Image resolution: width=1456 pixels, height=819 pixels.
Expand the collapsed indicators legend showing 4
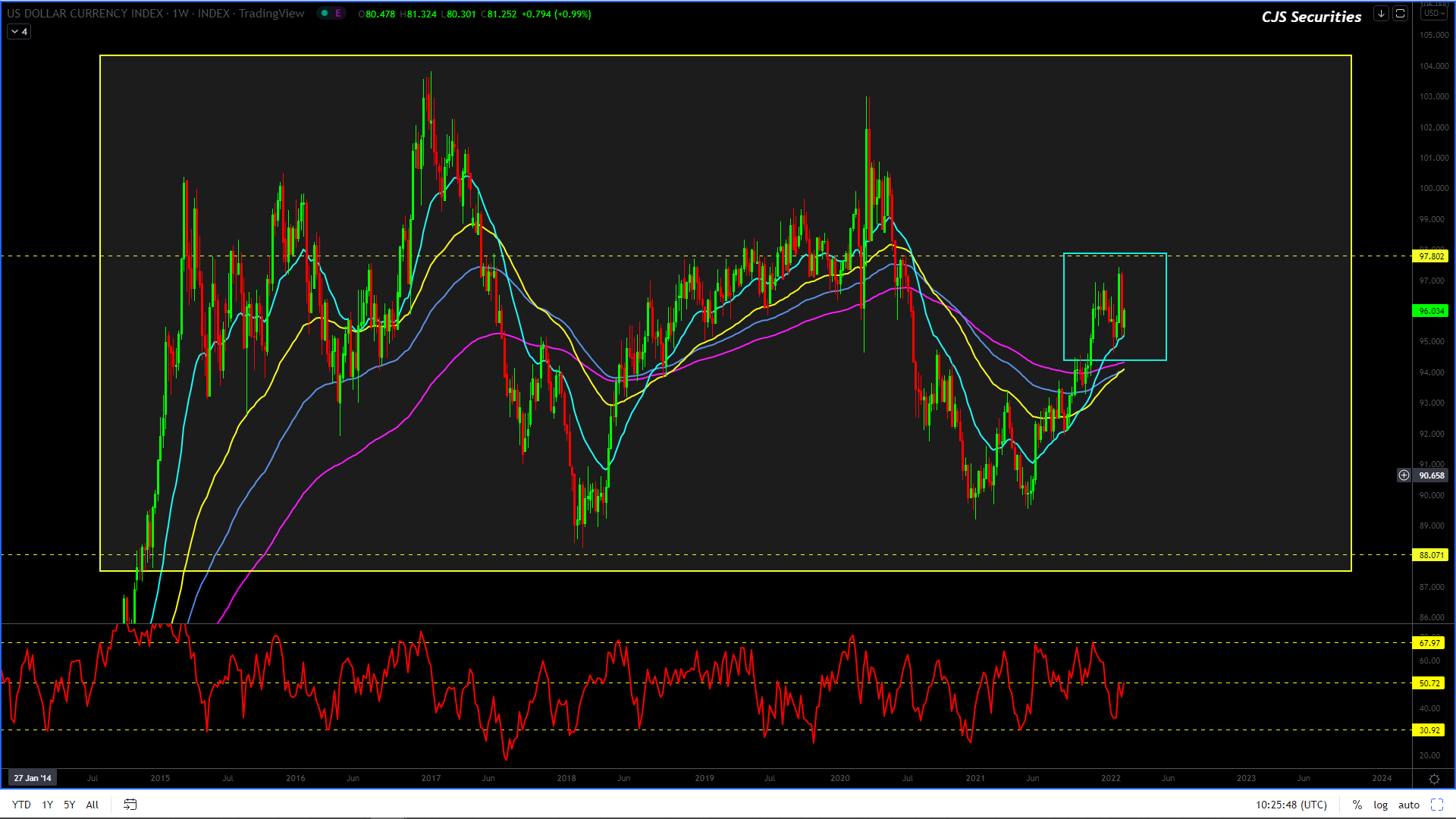(x=19, y=32)
